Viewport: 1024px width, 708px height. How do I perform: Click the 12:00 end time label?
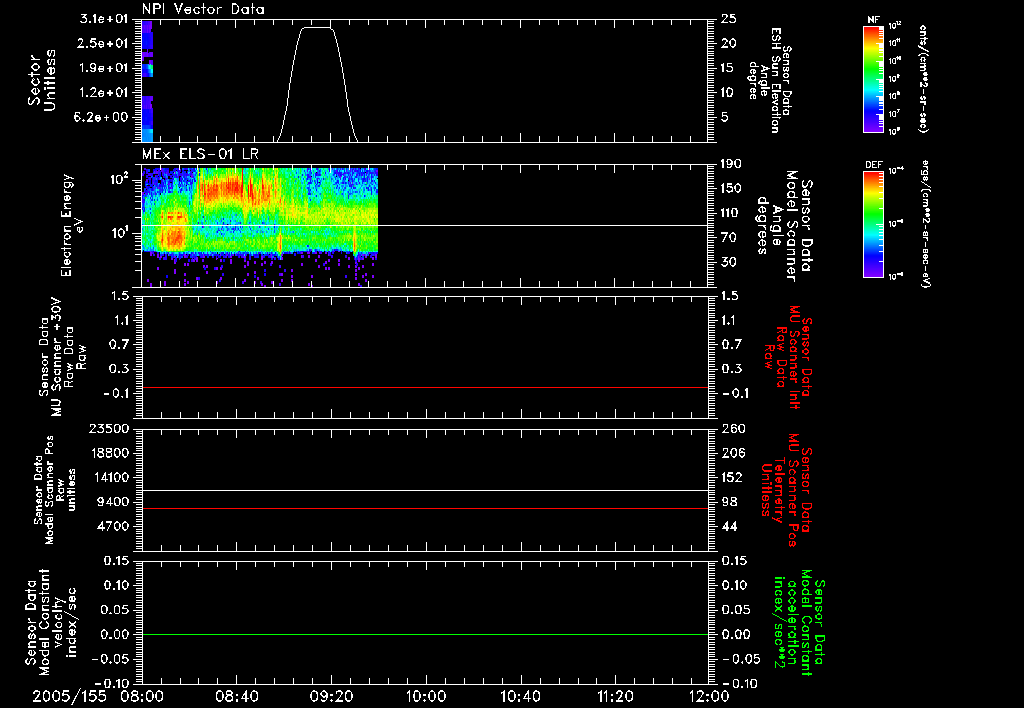(709, 696)
